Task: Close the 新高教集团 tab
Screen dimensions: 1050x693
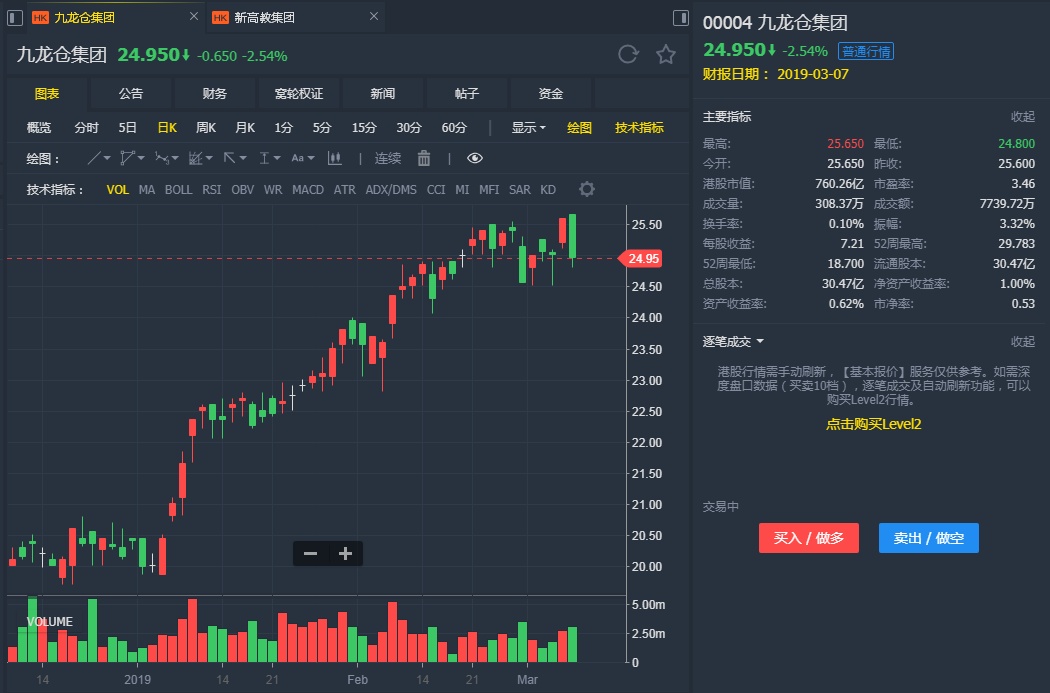Action: [374, 16]
